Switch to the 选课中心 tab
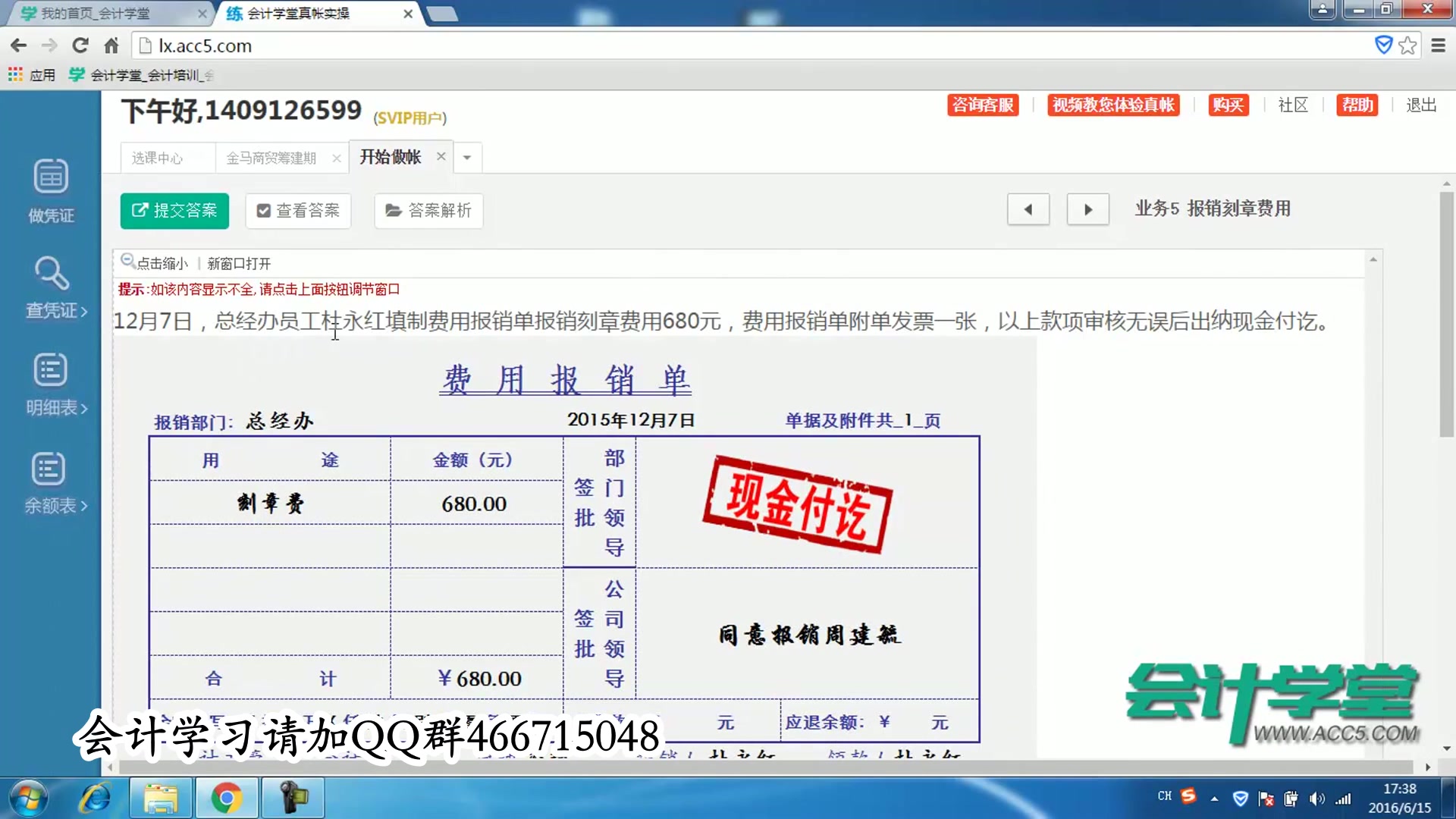Image resolution: width=1456 pixels, height=819 pixels. 158,158
